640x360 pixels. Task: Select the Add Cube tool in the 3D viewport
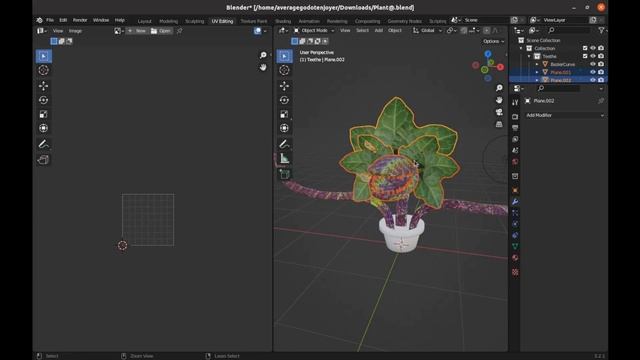click(x=284, y=174)
